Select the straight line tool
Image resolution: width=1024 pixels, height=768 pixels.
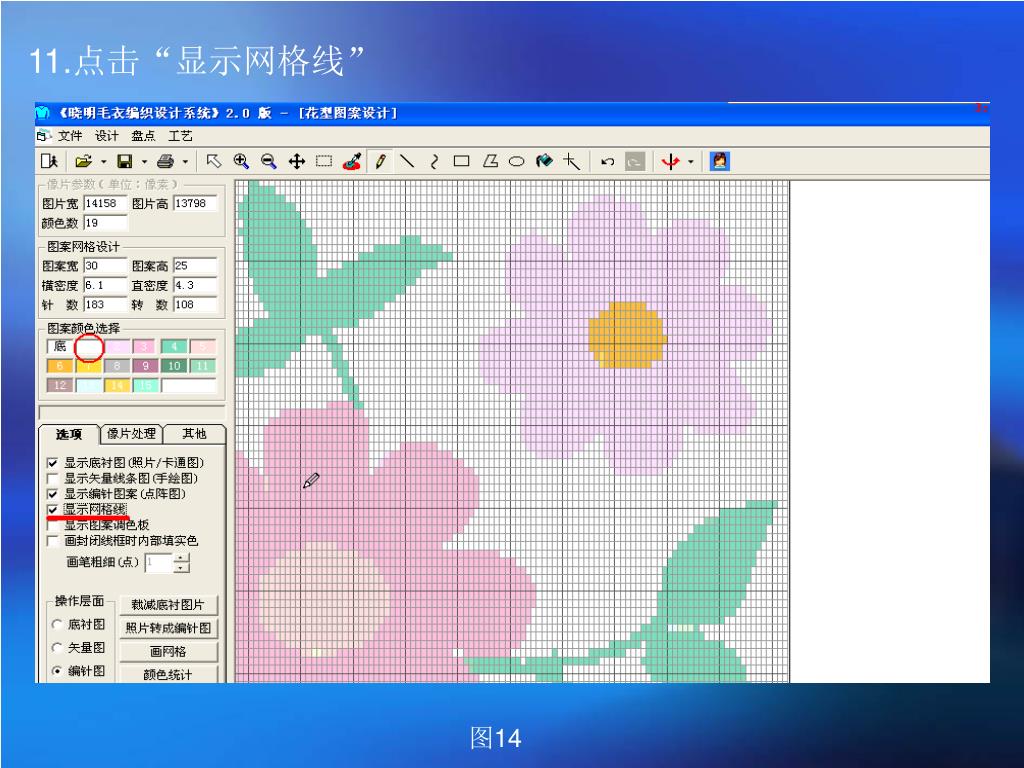click(x=407, y=161)
